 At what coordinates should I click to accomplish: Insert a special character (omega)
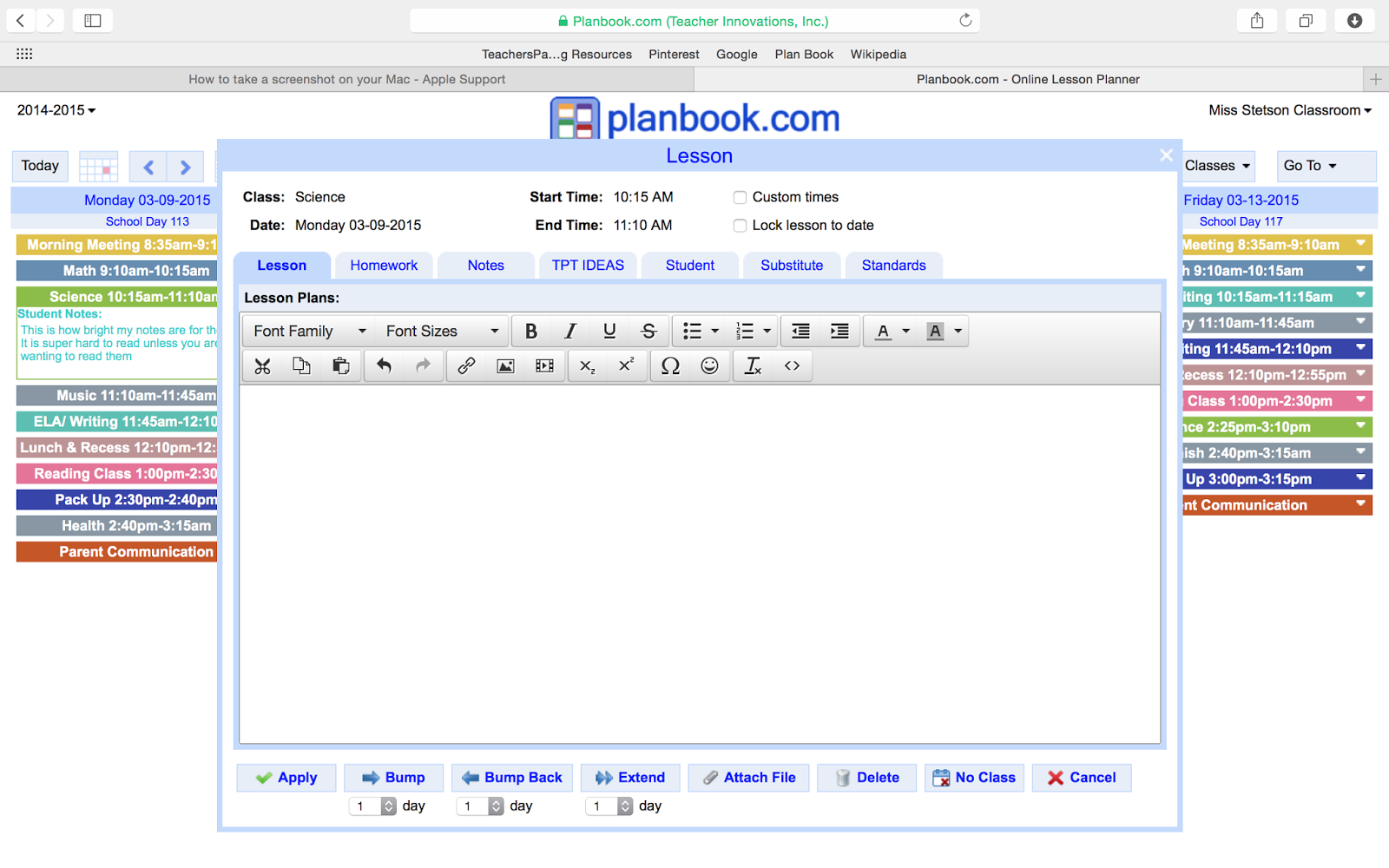coord(670,365)
